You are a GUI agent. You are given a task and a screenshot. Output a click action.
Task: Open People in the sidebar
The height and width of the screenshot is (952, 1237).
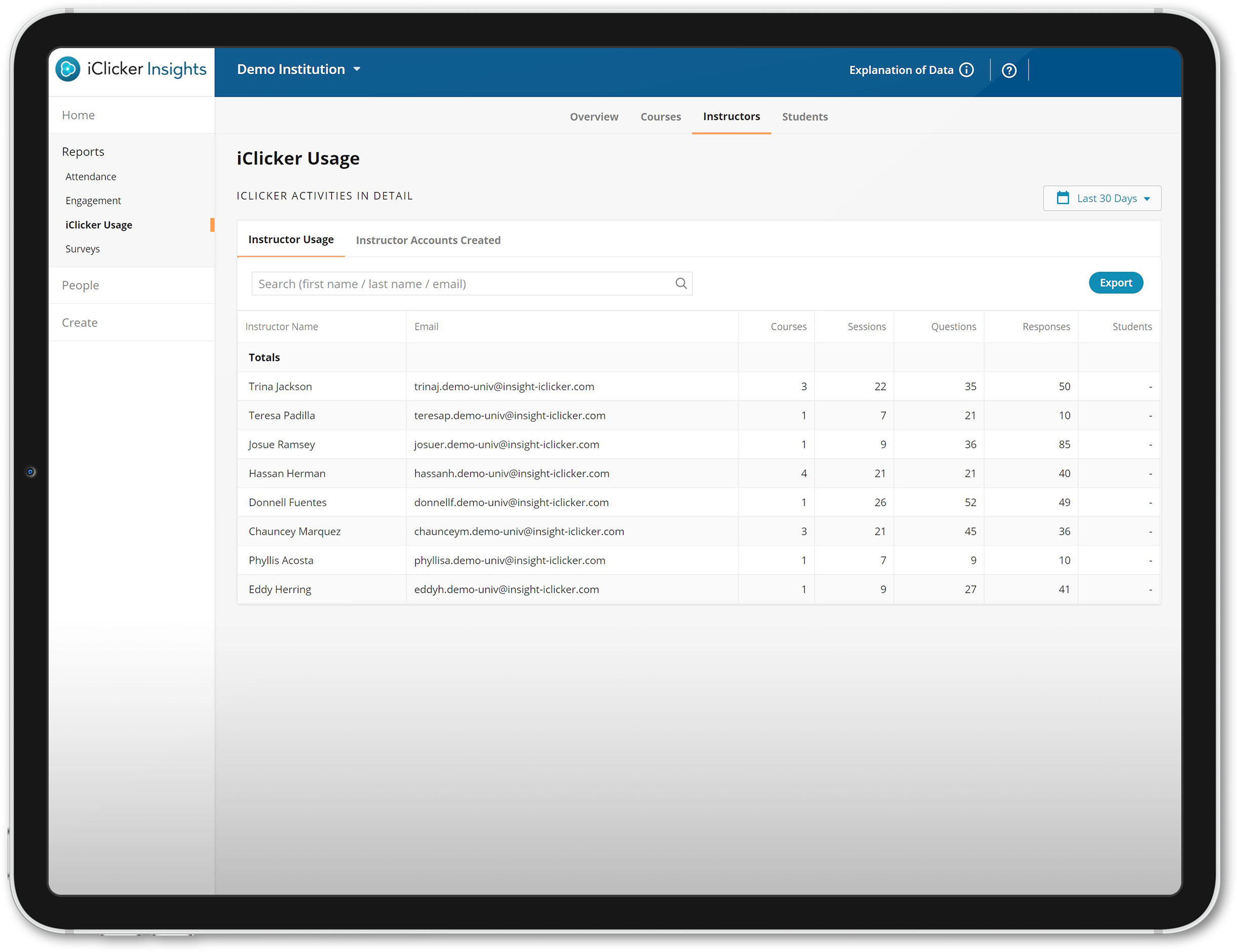(80, 285)
